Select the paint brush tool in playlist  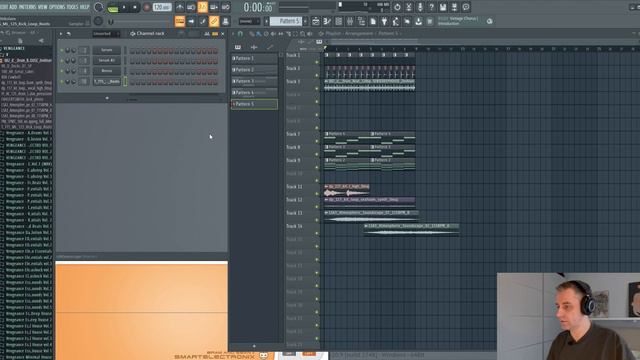[x=258, y=34]
